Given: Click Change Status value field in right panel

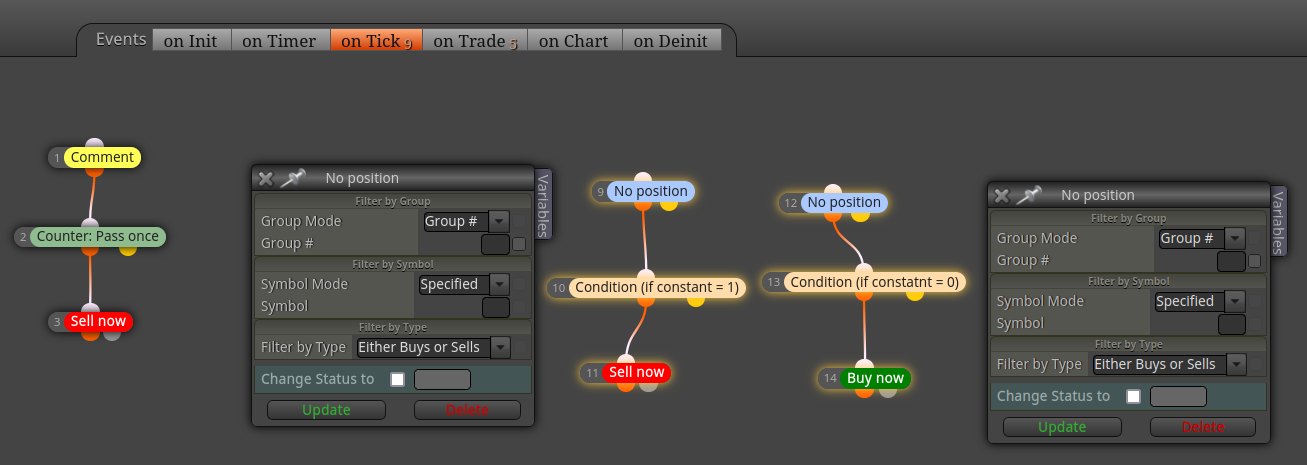Looking at the screenshot, I should coord(1178,396).
